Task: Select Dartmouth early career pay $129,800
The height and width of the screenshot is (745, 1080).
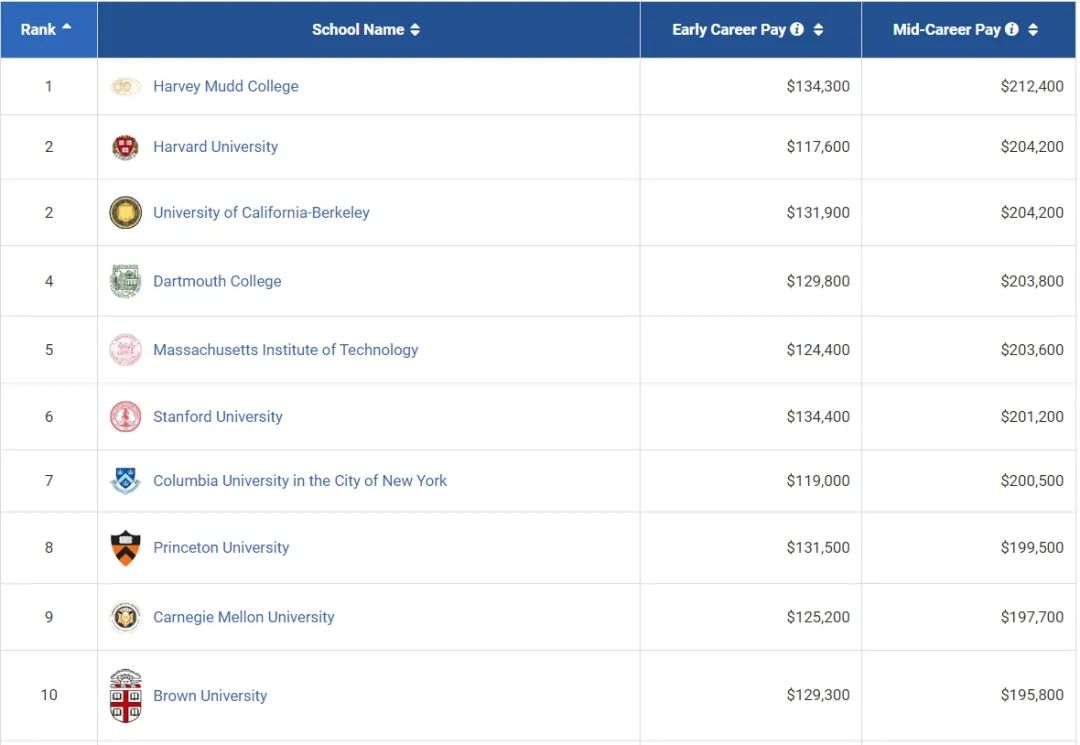Action: [818, 281]
